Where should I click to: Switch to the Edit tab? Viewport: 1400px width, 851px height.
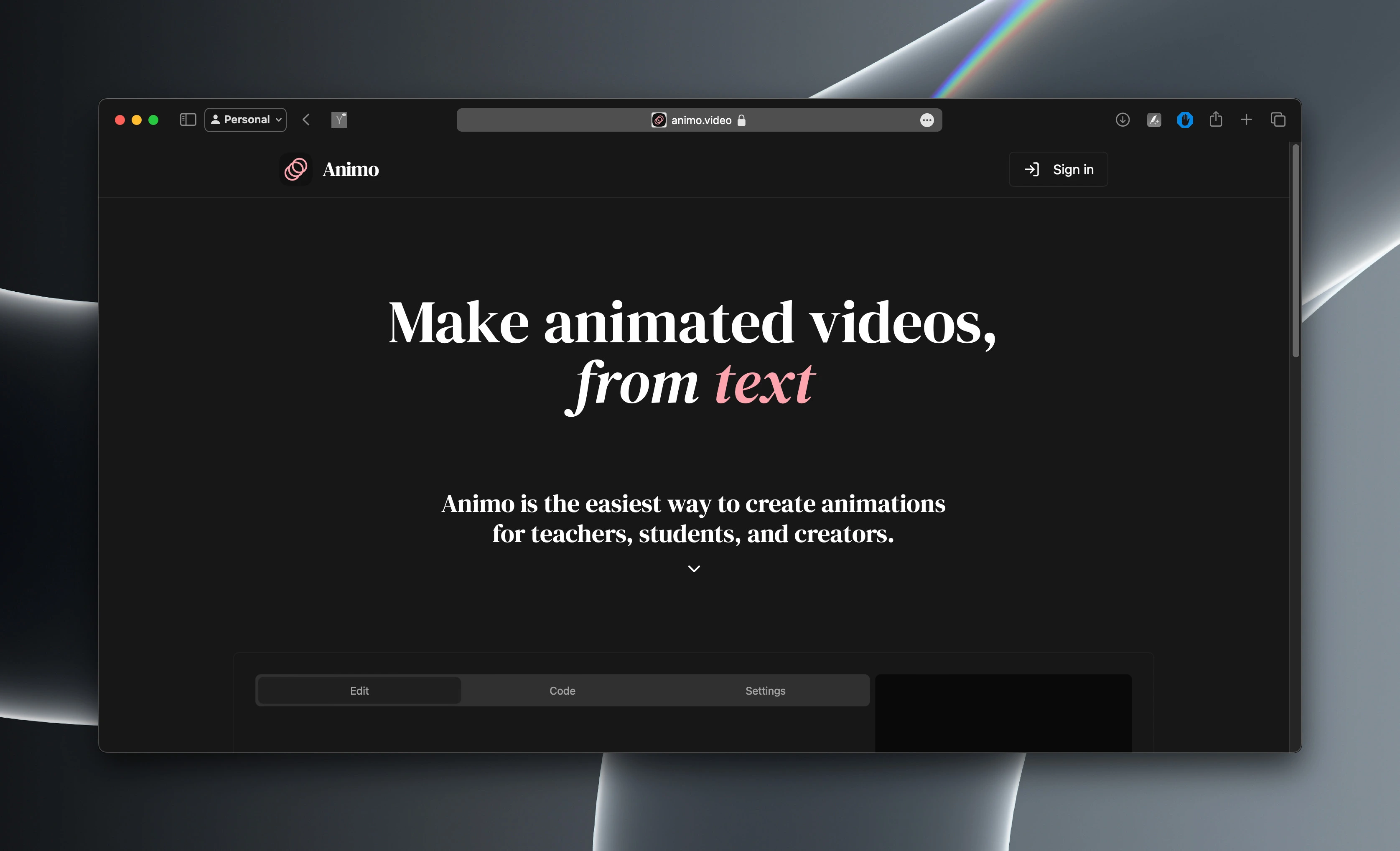pos(359,691)
